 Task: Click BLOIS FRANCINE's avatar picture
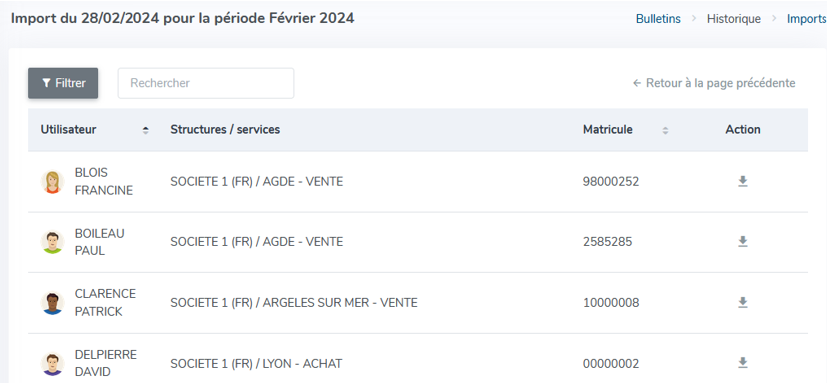(52, 182)
